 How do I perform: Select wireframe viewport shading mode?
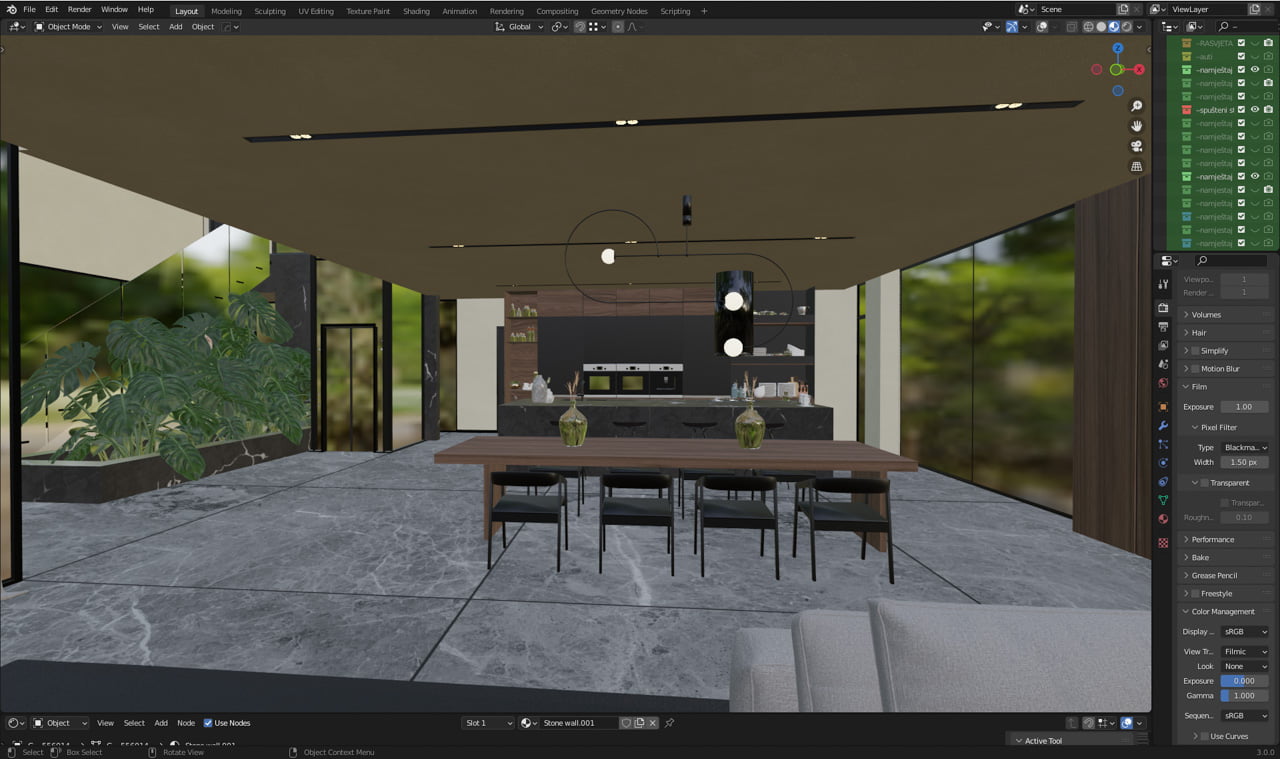click(x=1088, y=27)
